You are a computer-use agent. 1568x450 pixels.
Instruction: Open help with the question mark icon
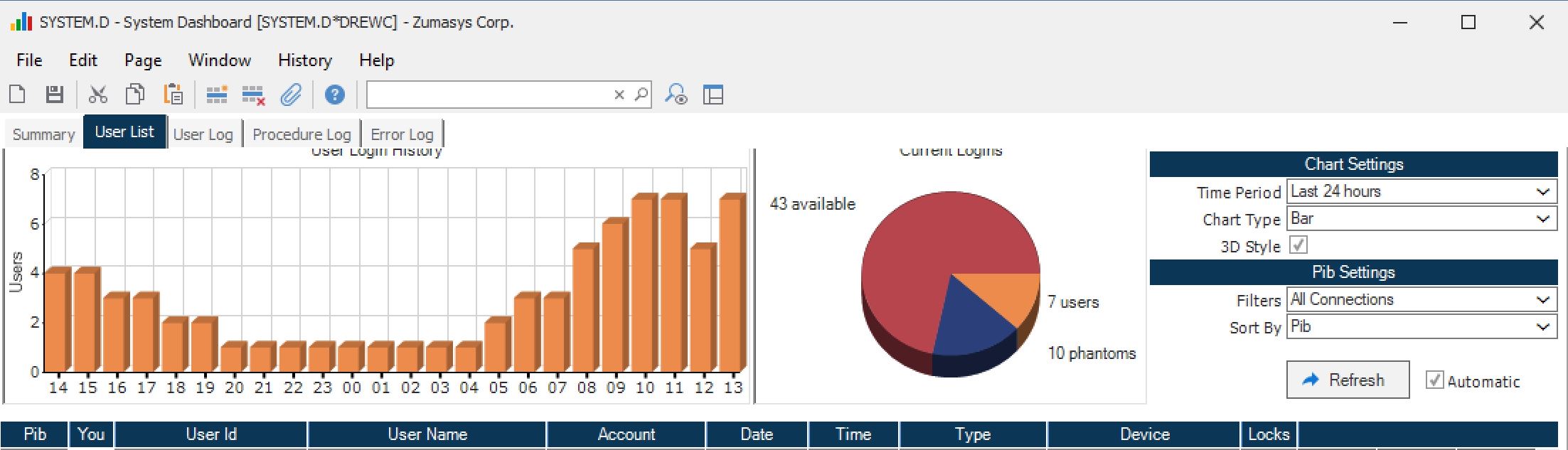(x=334, y=95)
